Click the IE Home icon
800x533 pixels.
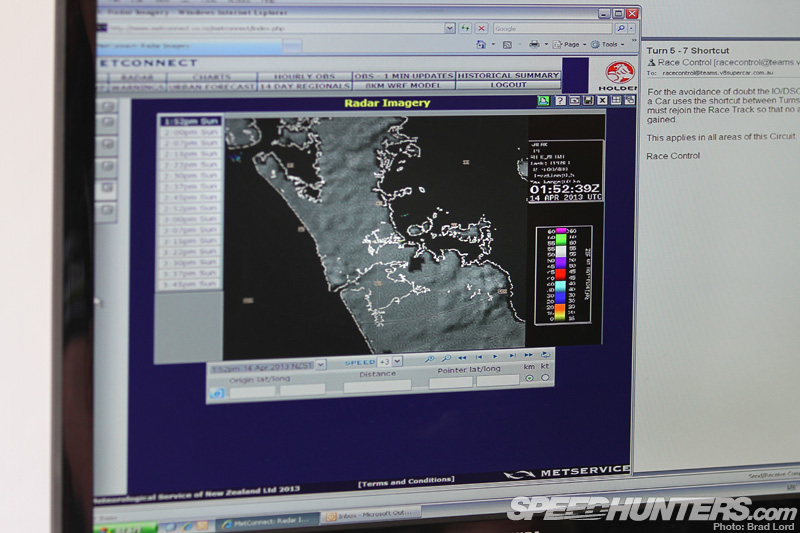coord(481,45)
